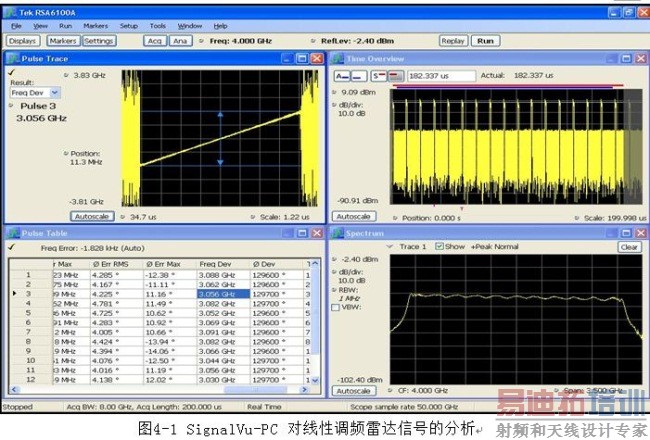Click the pulse table horizontal scrollbar thumb
The image size is (650, 440).
255,389
